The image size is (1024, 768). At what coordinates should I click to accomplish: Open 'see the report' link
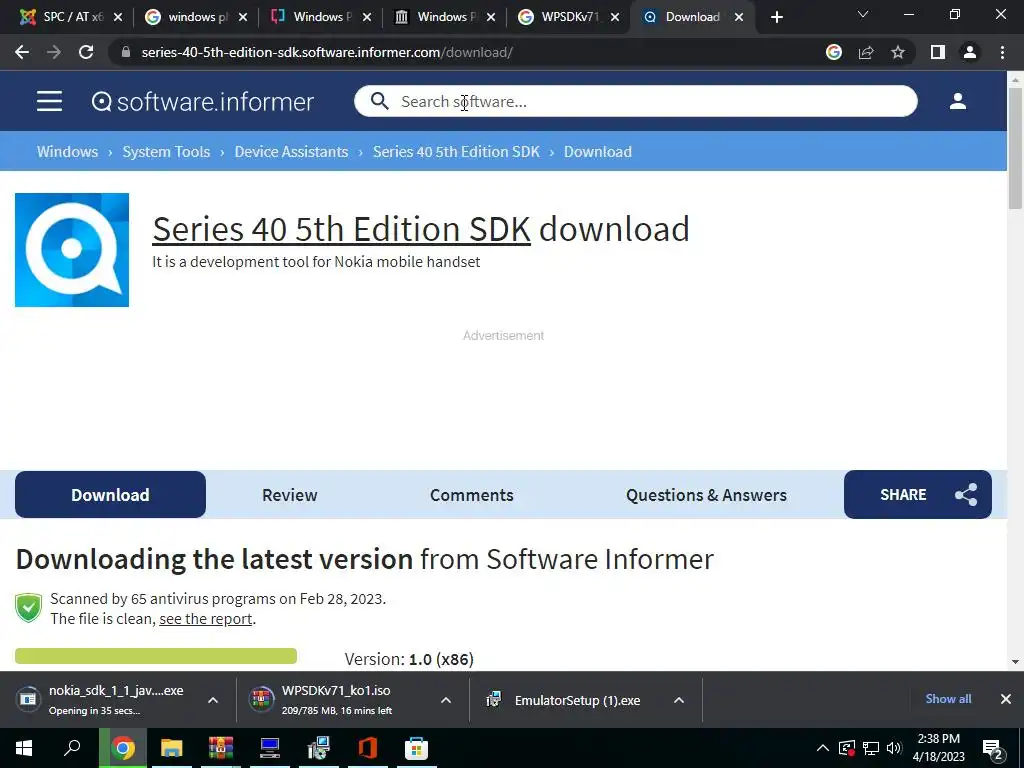click(x=206, y=618)
